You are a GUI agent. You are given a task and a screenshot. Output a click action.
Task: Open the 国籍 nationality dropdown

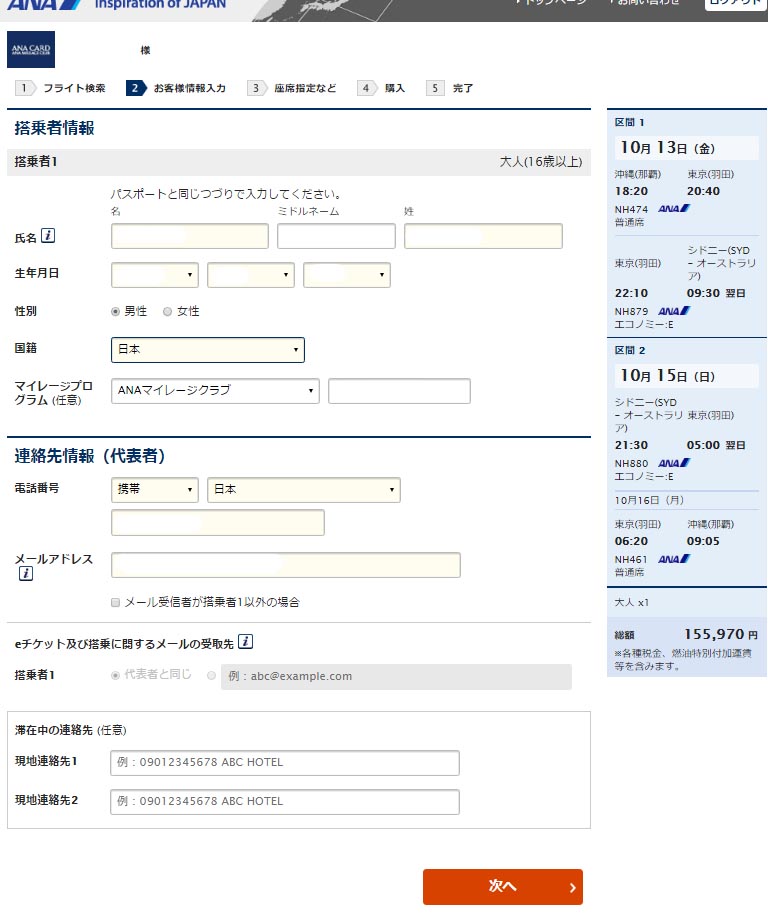pyautogui.click(x=207, y=350)
